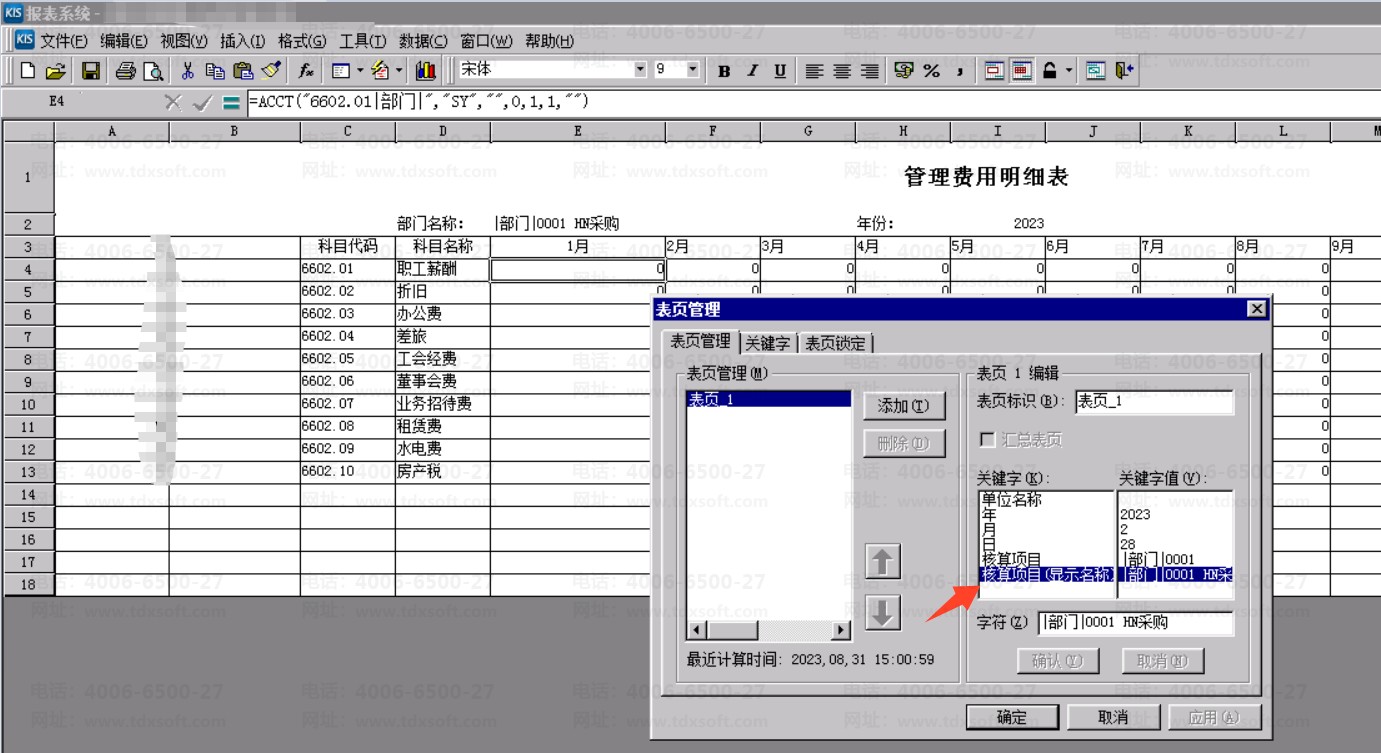Open the function wizard fx icon
The height and width of the screenshot is (753, 1381).
coord(307,71)
